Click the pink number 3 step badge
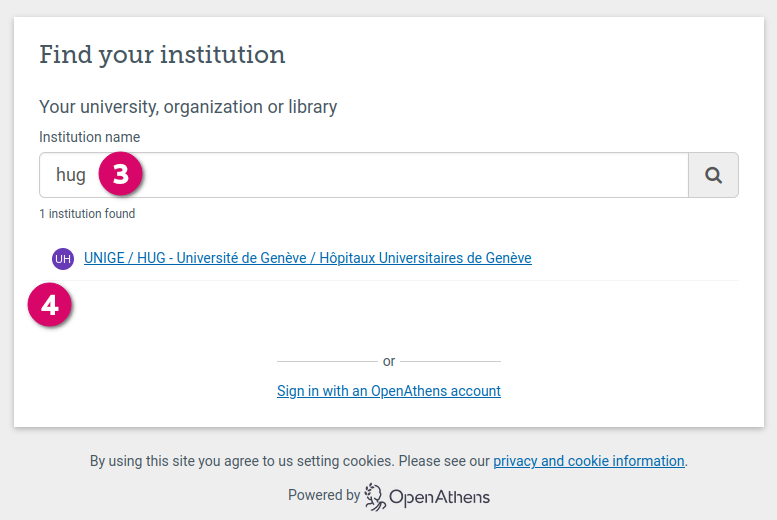 pyautogui.click(x=121, y=175)
